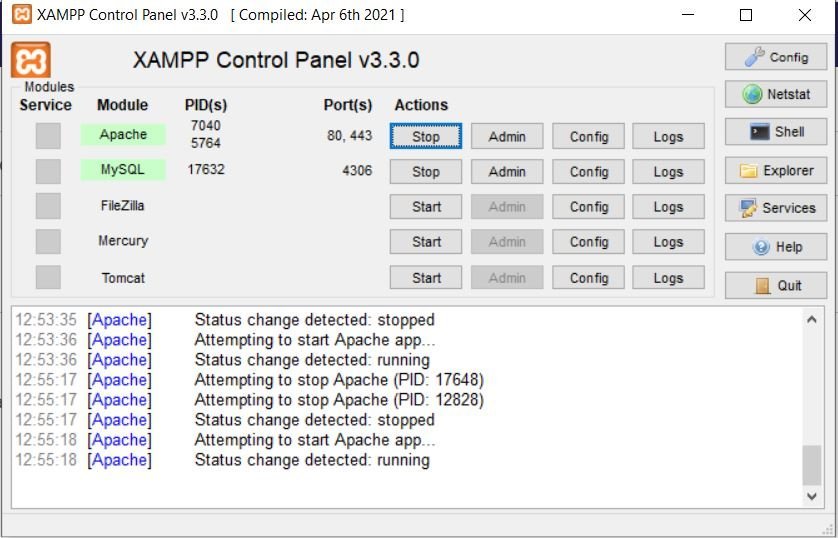This screenshot has height=538, width=838.
Task: Open Apache Logs menu
Action: pyautogui.click(x=668, y=136)
